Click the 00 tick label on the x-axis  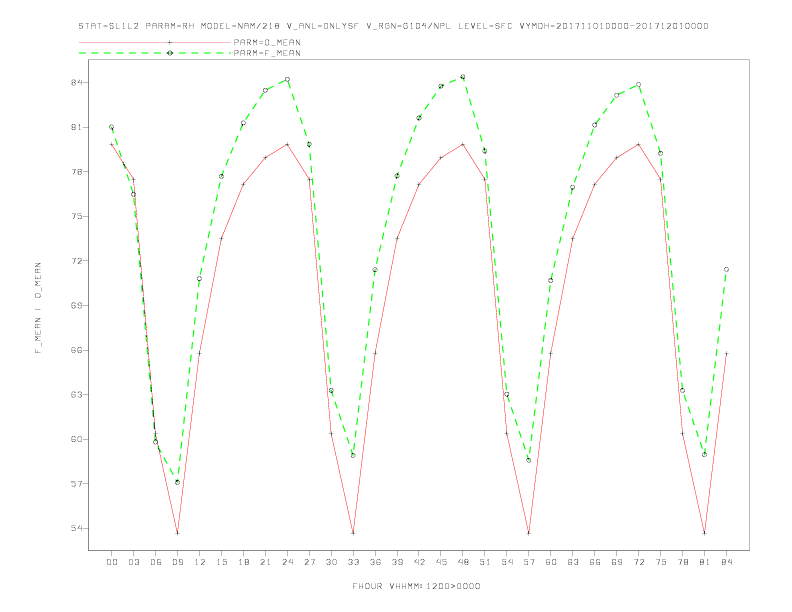pyautogui.click(x=112, y=562)
